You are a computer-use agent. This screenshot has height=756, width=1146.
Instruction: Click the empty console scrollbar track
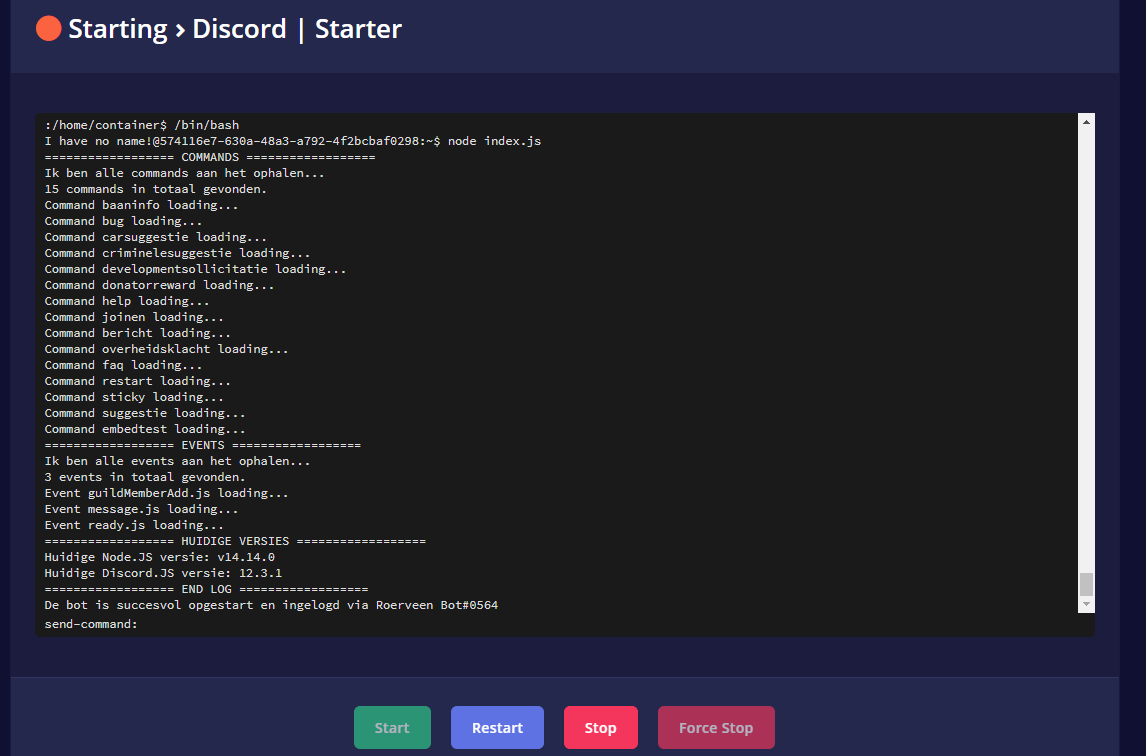tap(1086, 350)
